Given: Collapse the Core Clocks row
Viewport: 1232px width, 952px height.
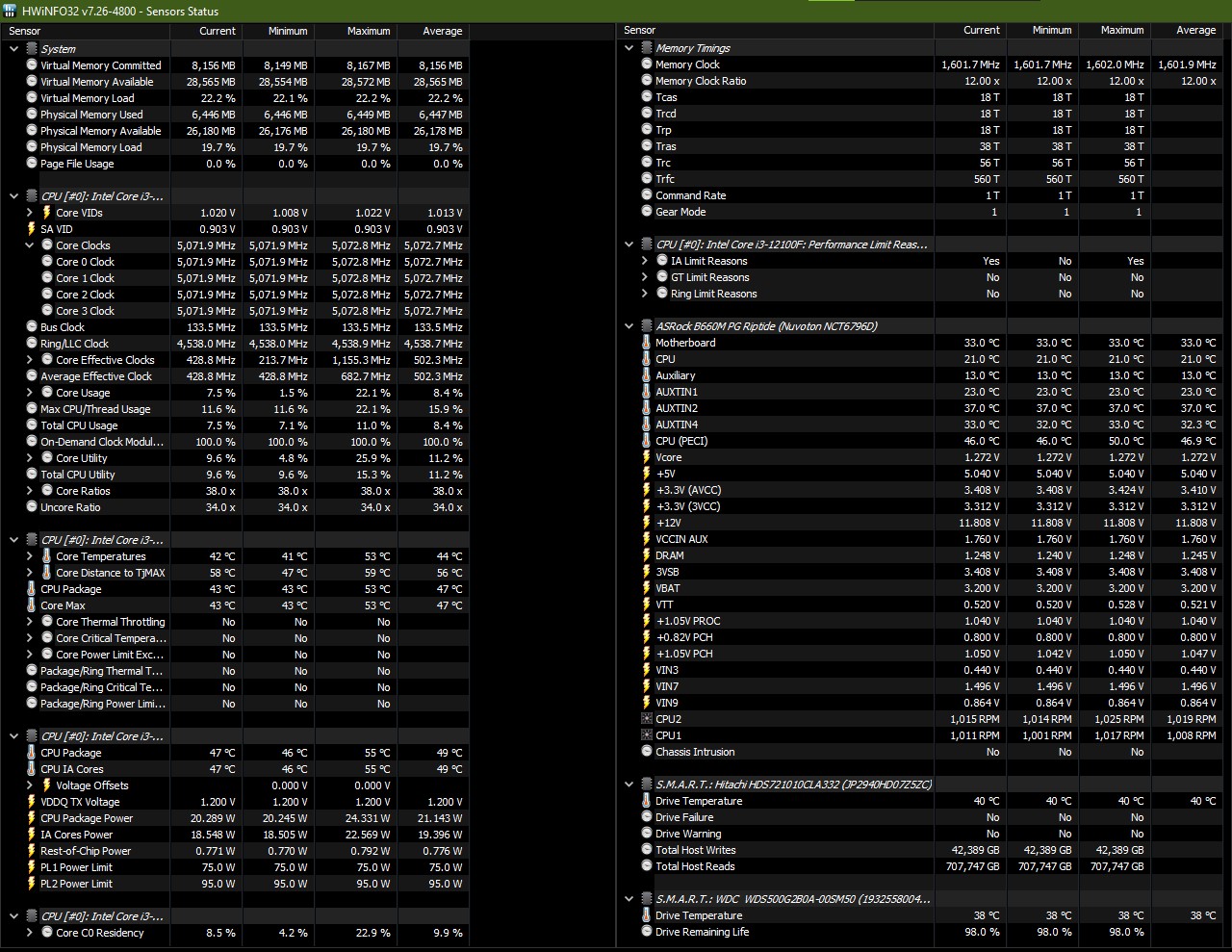Looking at the screenshot, I should (x=30, y=244).
